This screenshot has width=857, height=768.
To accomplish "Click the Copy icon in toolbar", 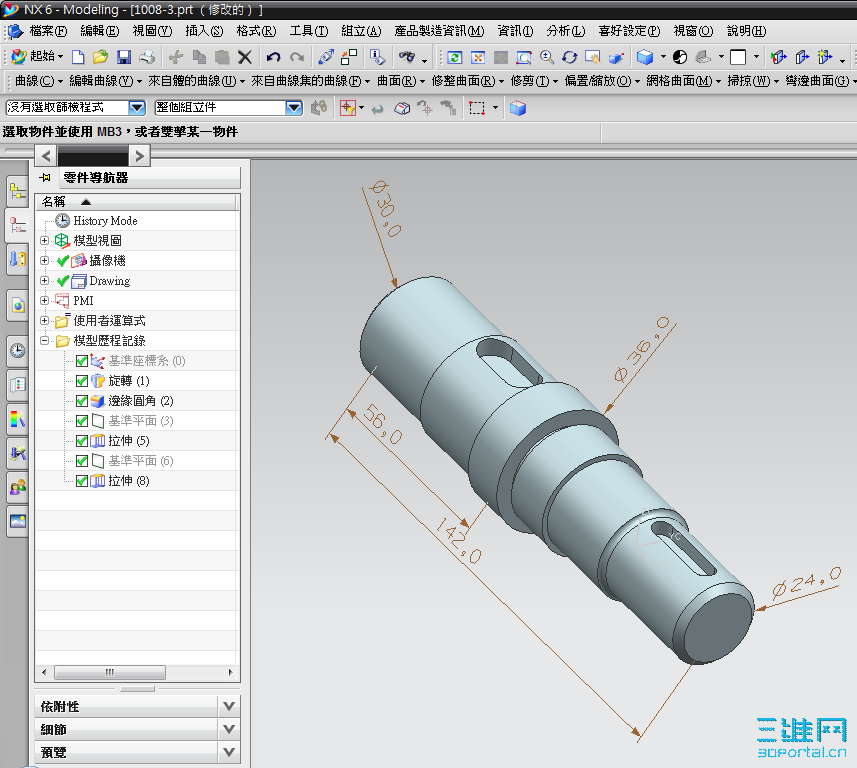I will click(x=199, y=57).
